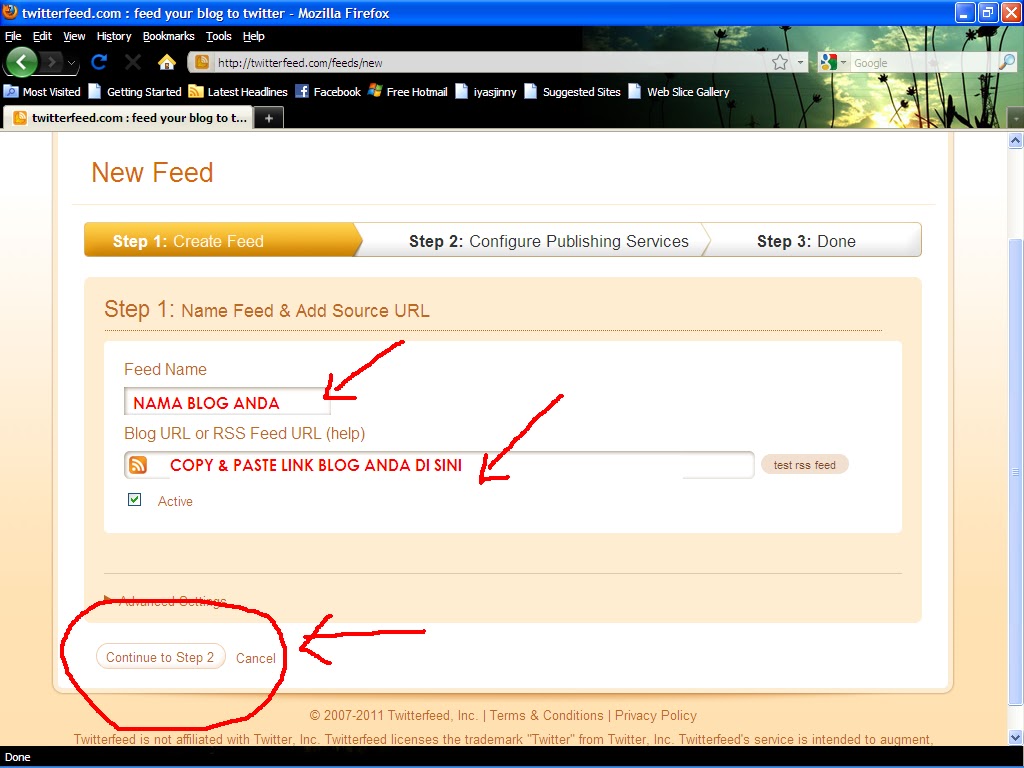Click the scrollbar down arrow
The width and height of the screenshot is (1024, 768).
tap(1016, 737)
